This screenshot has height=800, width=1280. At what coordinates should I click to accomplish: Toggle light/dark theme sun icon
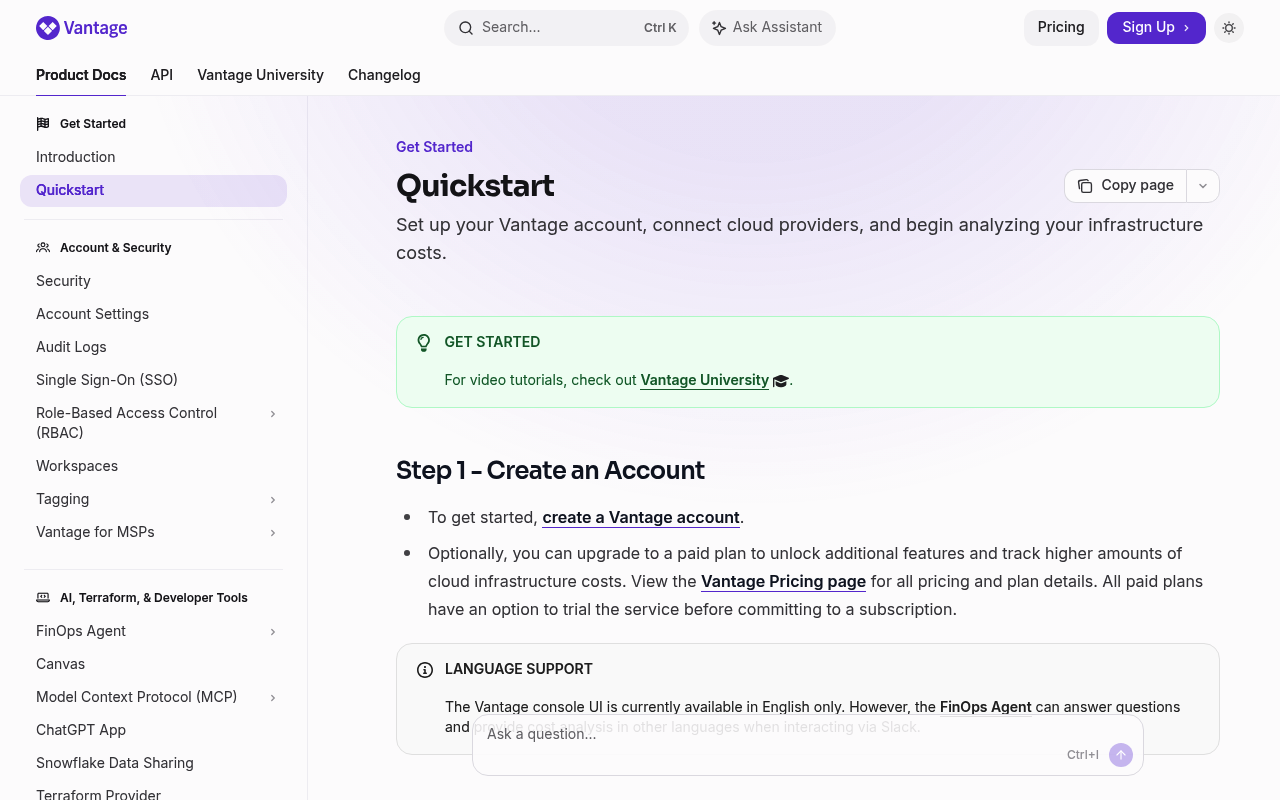[x=1229, y=28]
